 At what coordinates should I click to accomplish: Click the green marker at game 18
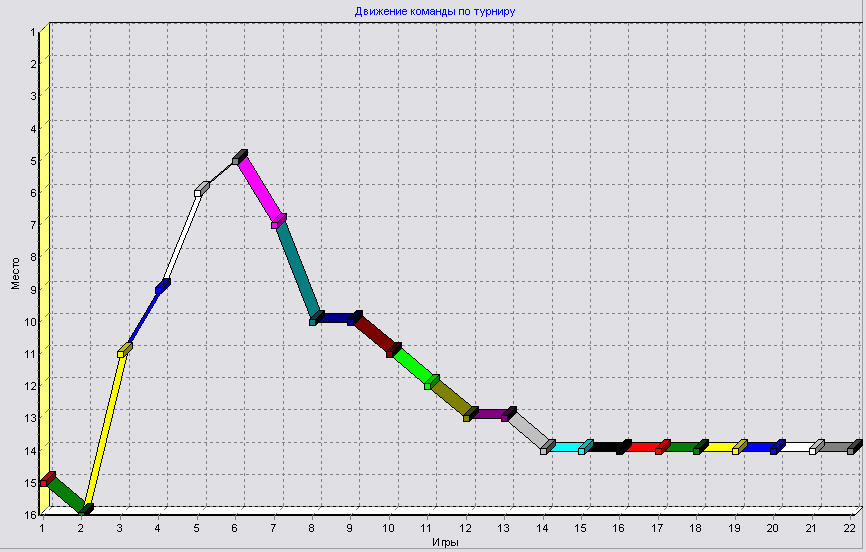click(700, 447)
